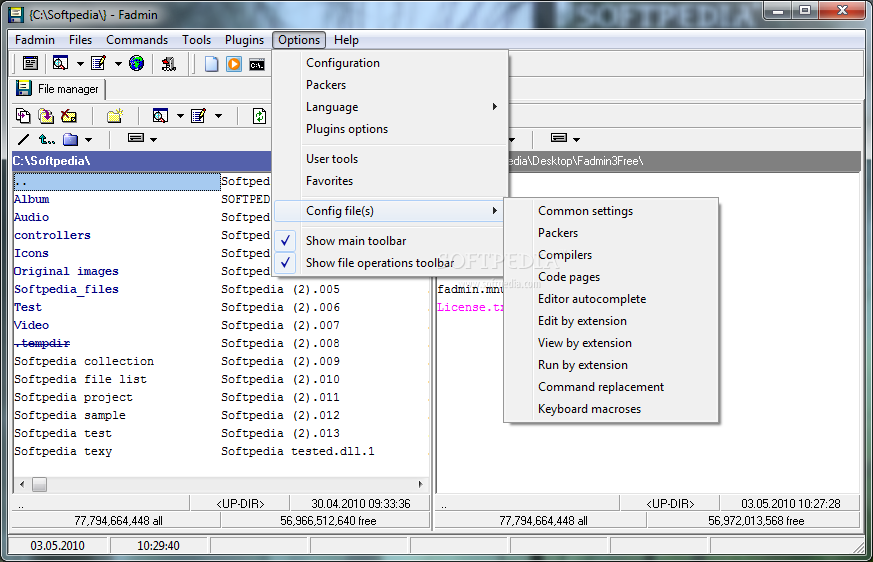873x562 pixels.
Task: Open dropdown arrow beside left panel drive selector
Action: point(154,140)
